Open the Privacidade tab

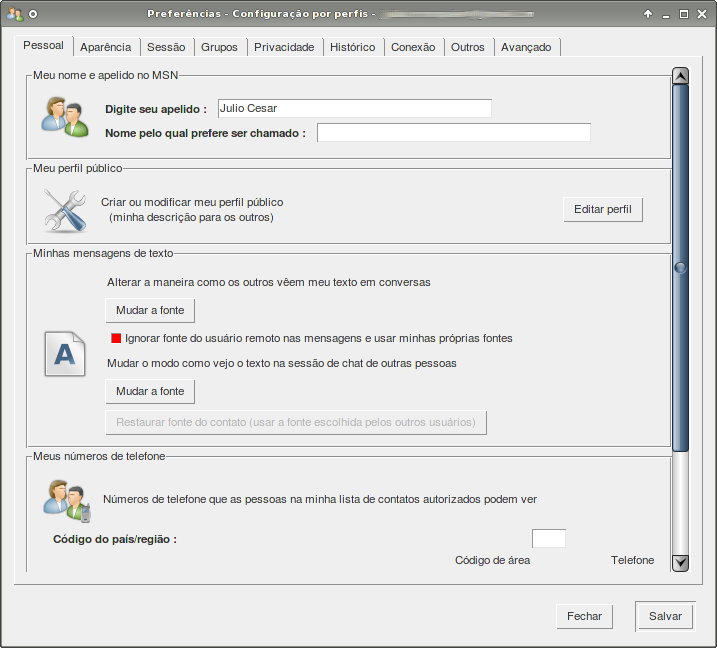click(x=284, y=47)
